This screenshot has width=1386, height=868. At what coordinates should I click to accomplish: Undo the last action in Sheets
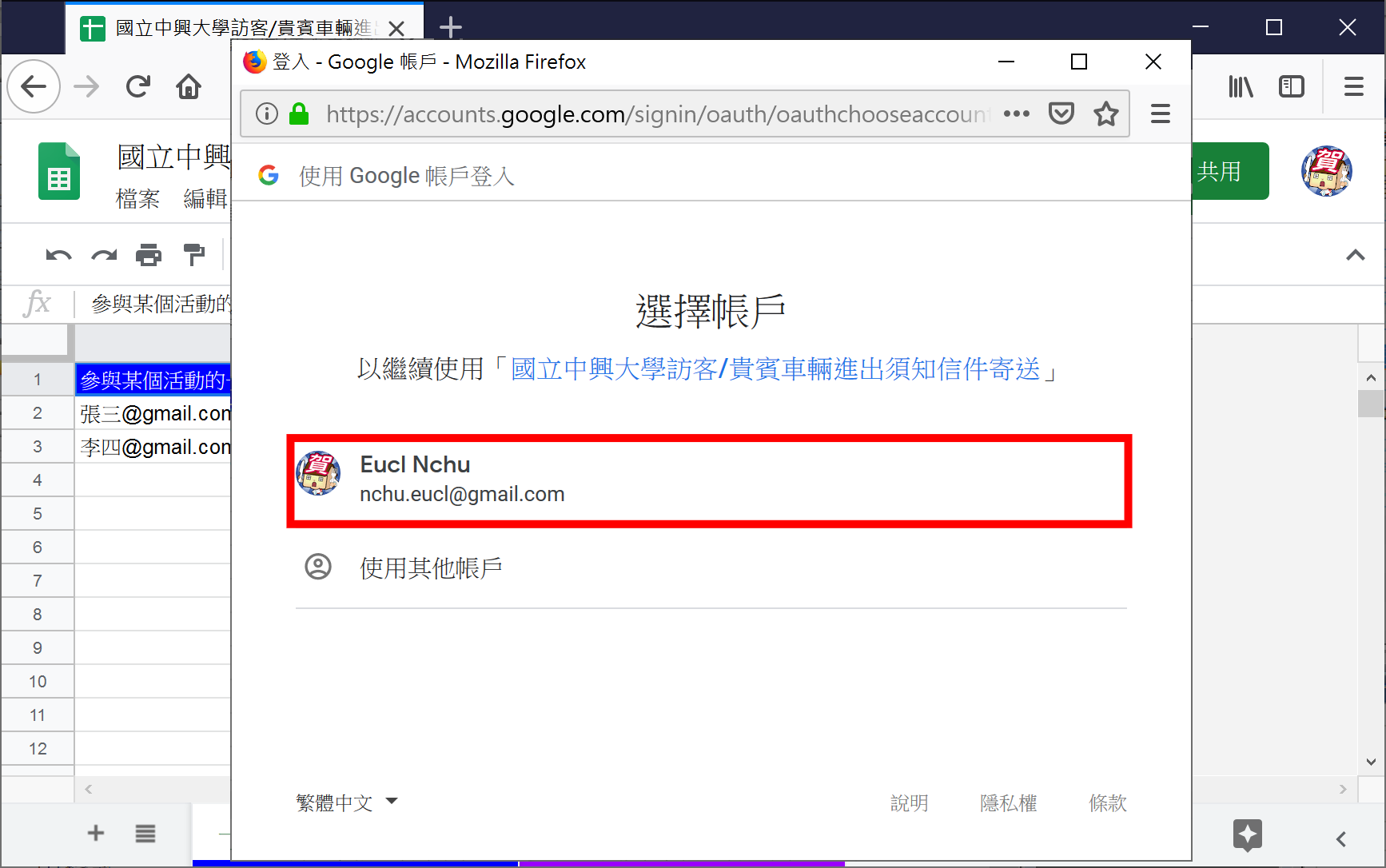(x=58, y=256)
